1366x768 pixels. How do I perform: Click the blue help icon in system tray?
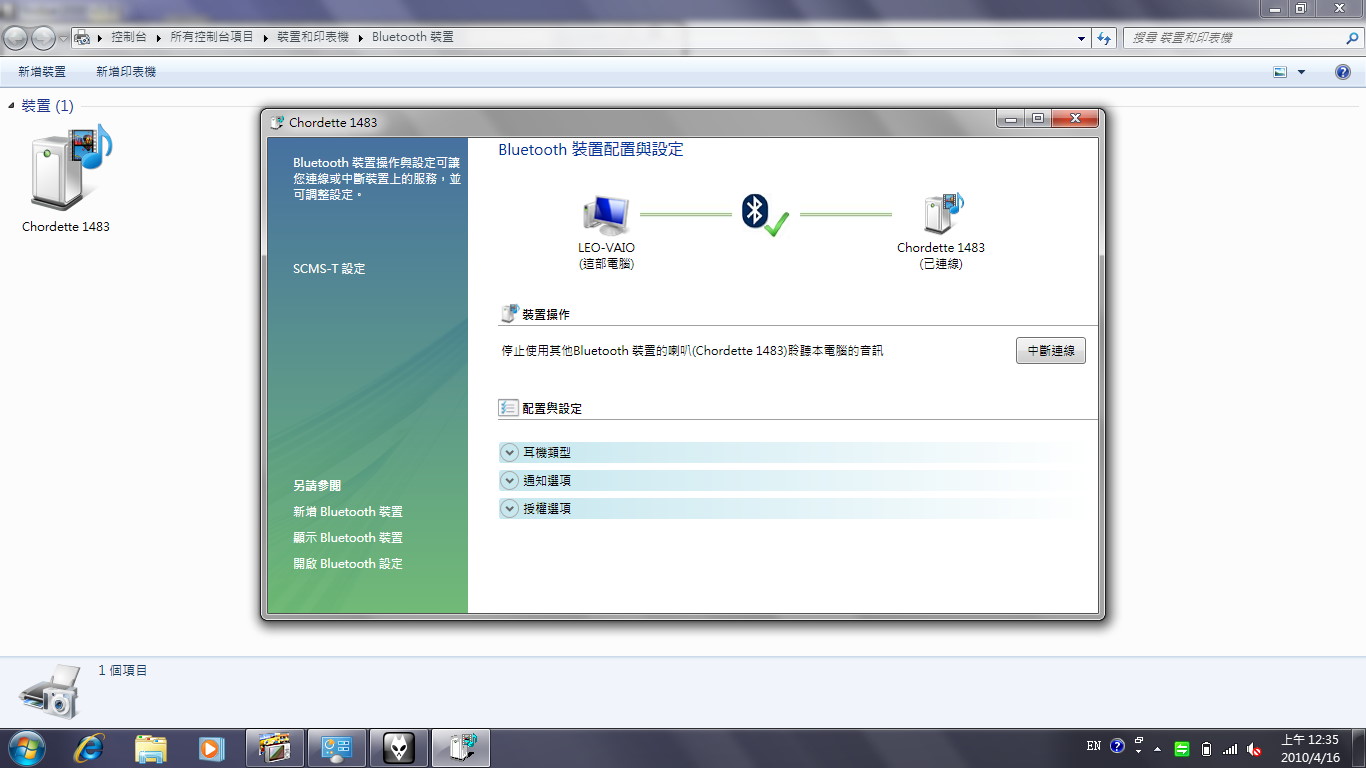(x=1117, y=747)
